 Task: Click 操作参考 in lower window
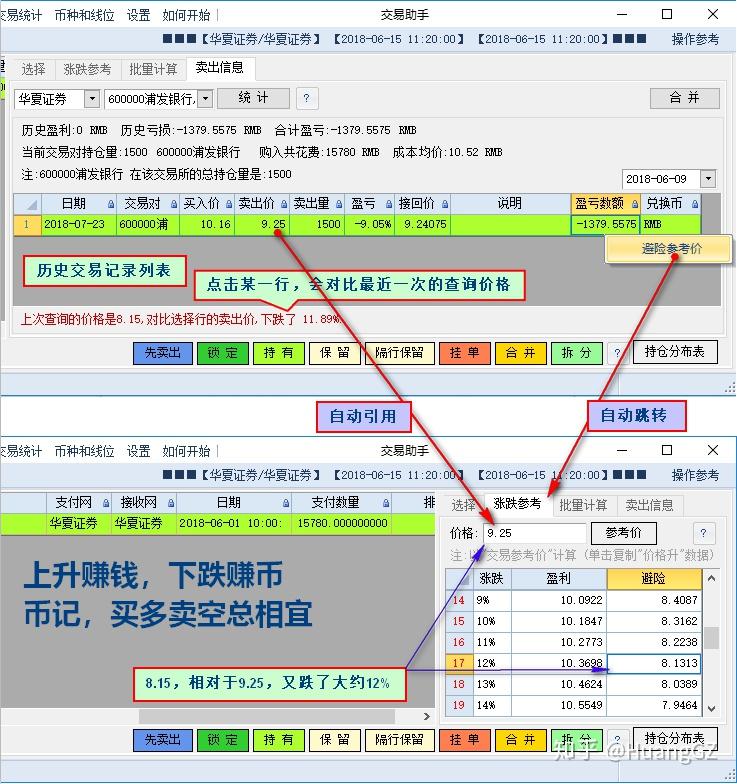click(x=695, y=475)
